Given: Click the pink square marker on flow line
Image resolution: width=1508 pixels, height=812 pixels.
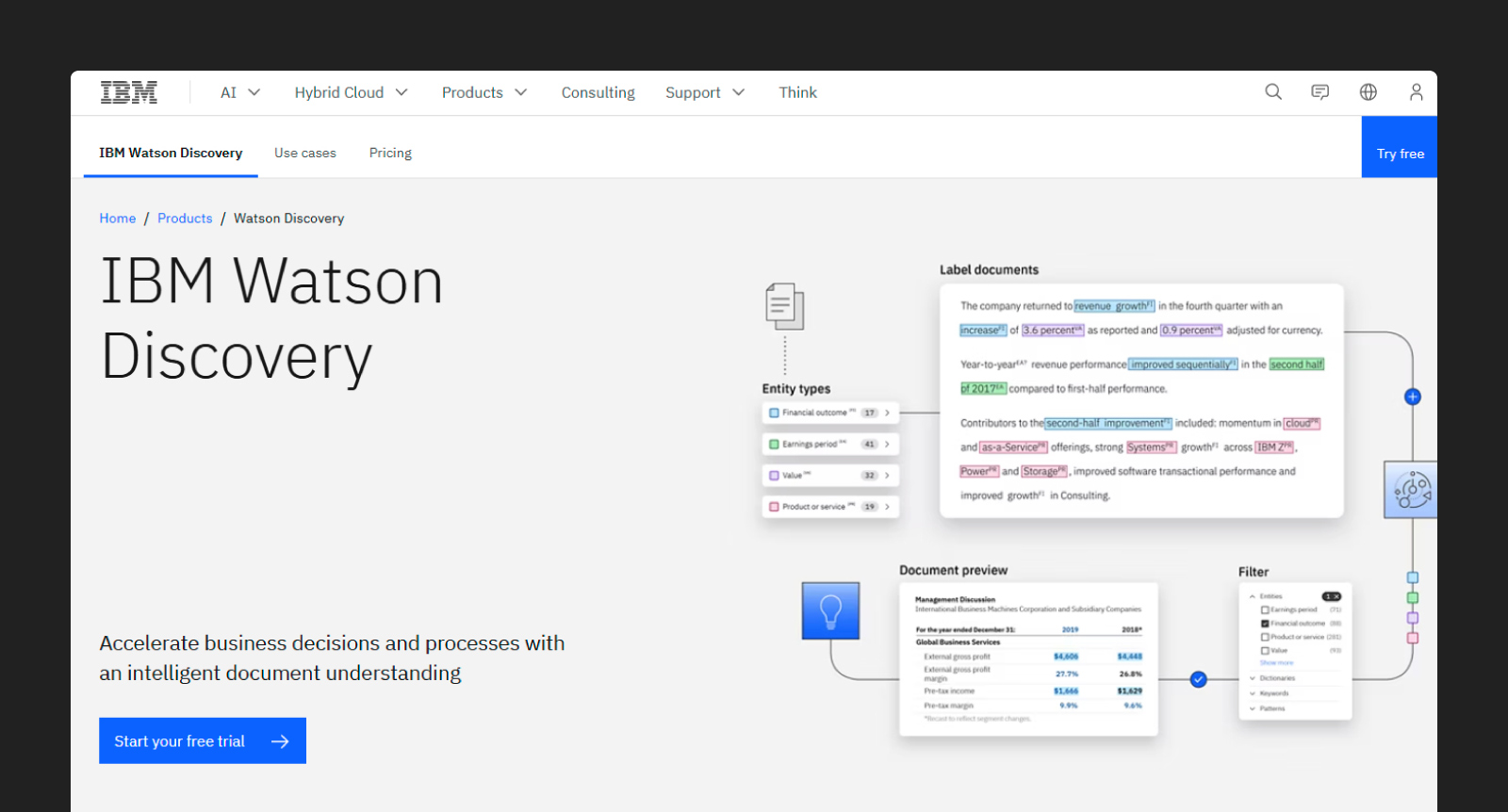Looking at the screenshot, I should [x=1413, y=638].
